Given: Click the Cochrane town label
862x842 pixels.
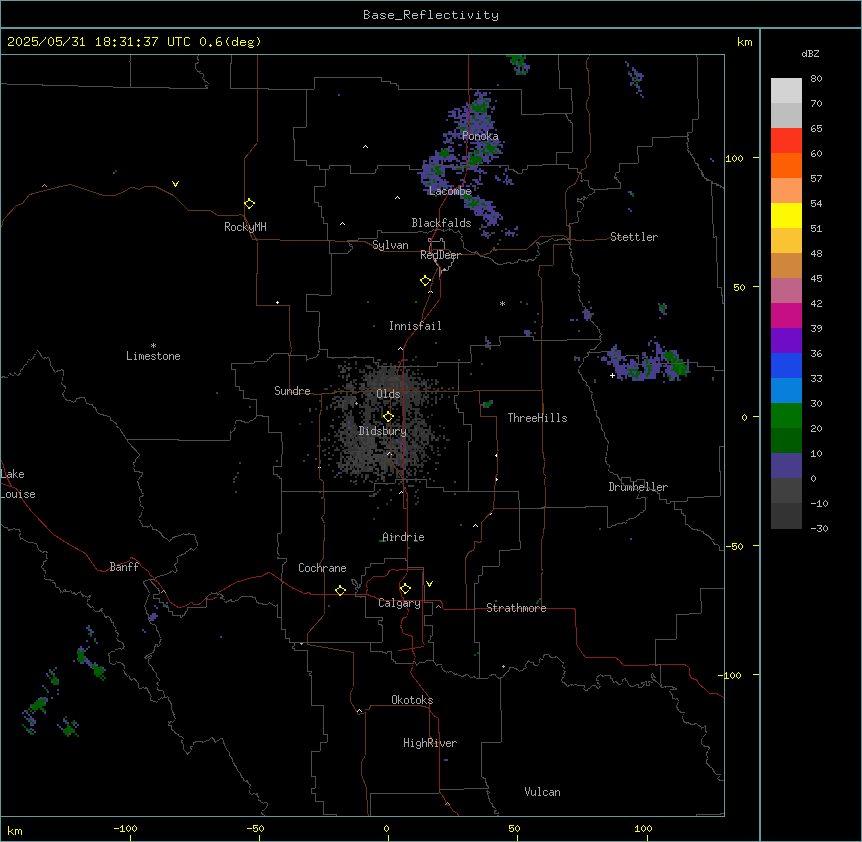Looking at the screenshot, I should 322,568.
